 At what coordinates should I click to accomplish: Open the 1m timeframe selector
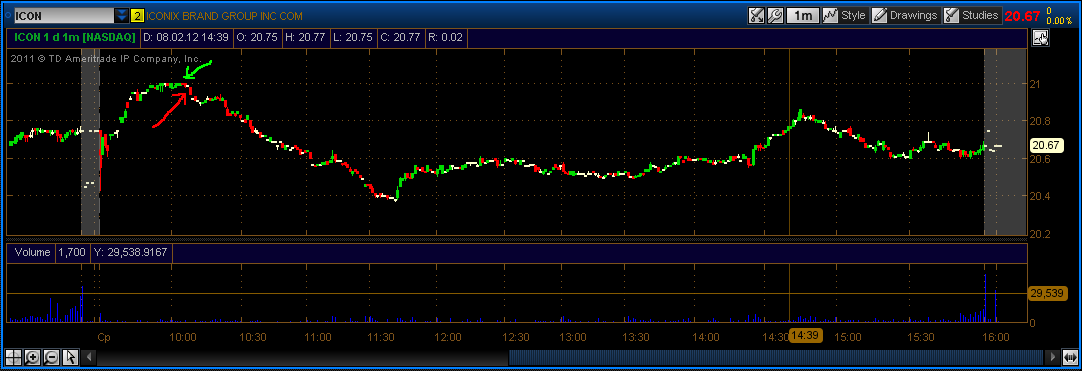pyautogui.click(x=803, y=15)
